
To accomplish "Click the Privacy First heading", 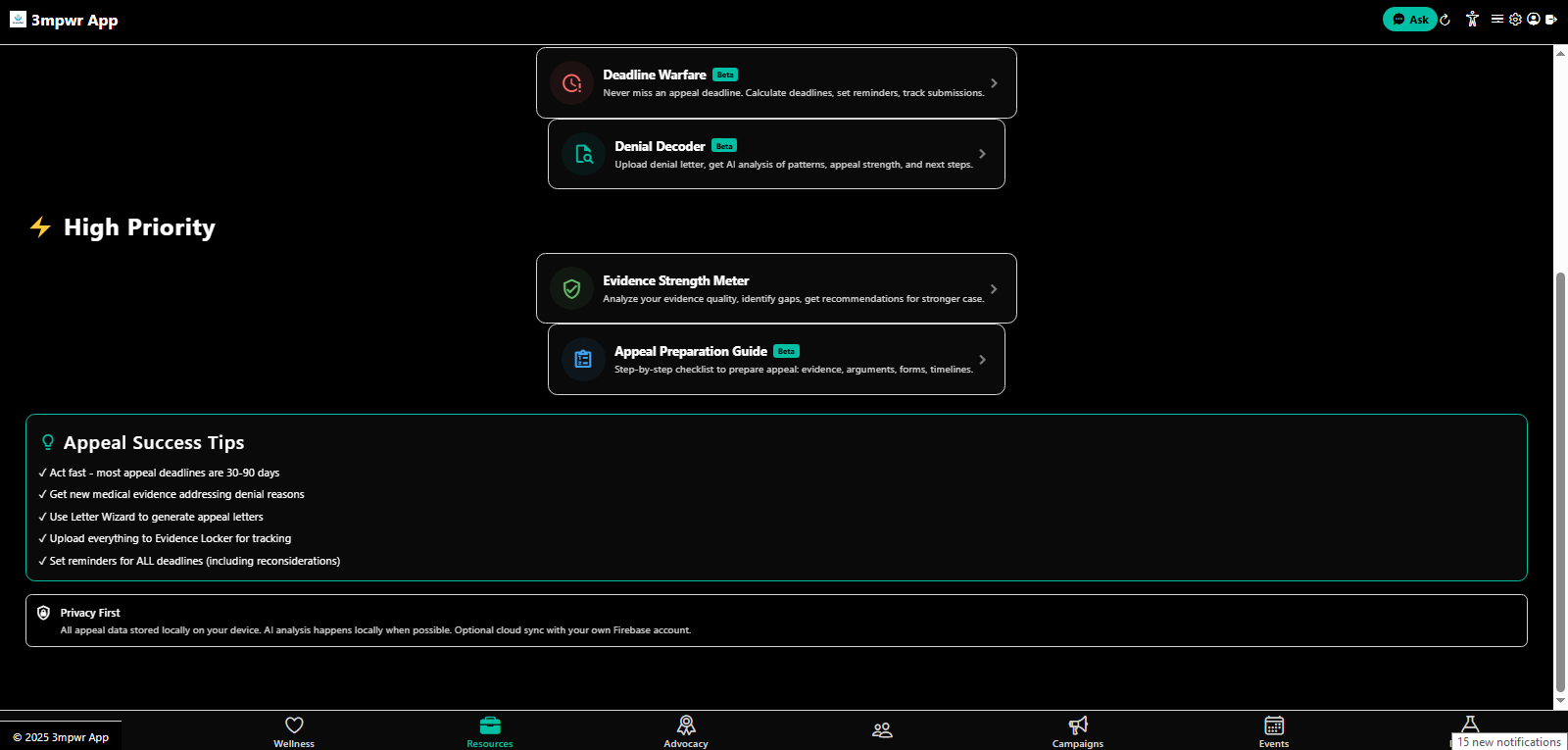I will [90, 613].
